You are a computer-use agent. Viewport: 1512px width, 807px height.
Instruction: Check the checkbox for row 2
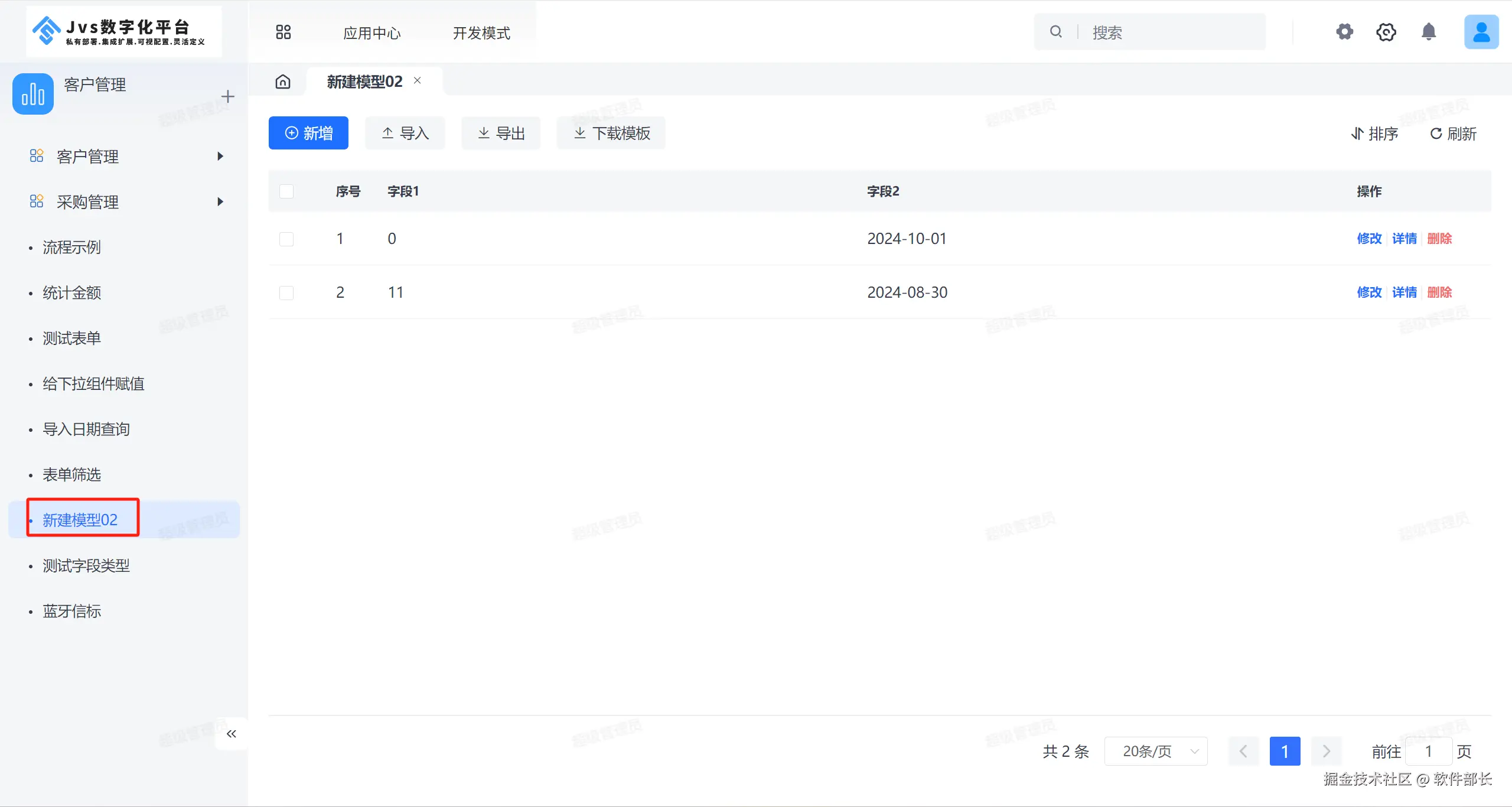(286, 292)
